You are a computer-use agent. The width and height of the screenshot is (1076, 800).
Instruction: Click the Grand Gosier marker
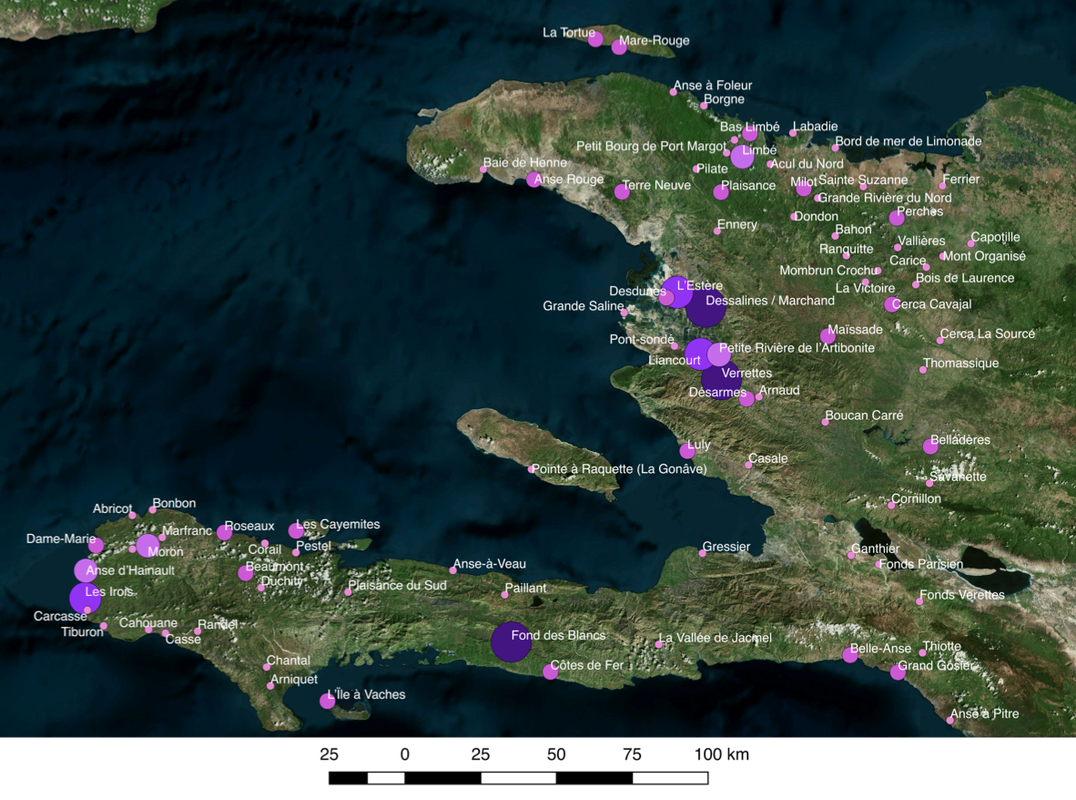coord(898,672)
